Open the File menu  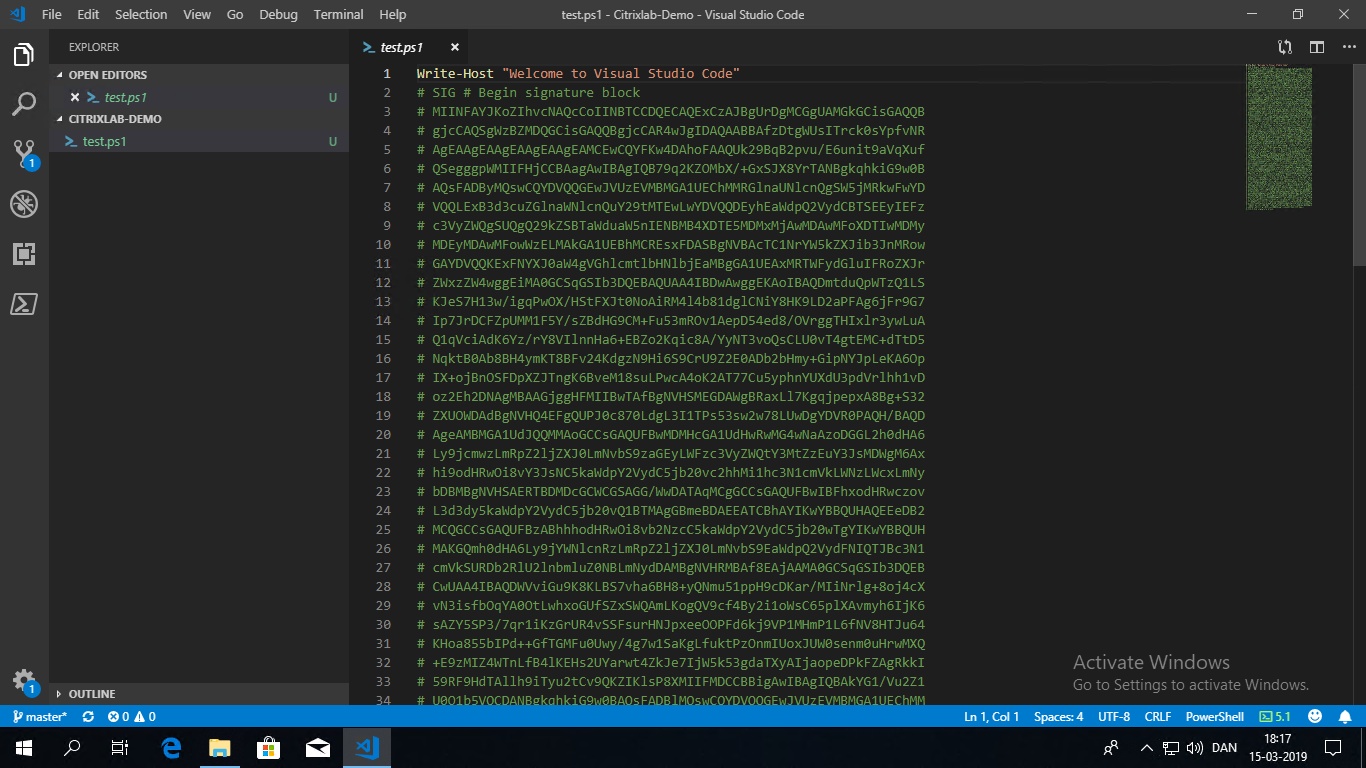(52, 14)
